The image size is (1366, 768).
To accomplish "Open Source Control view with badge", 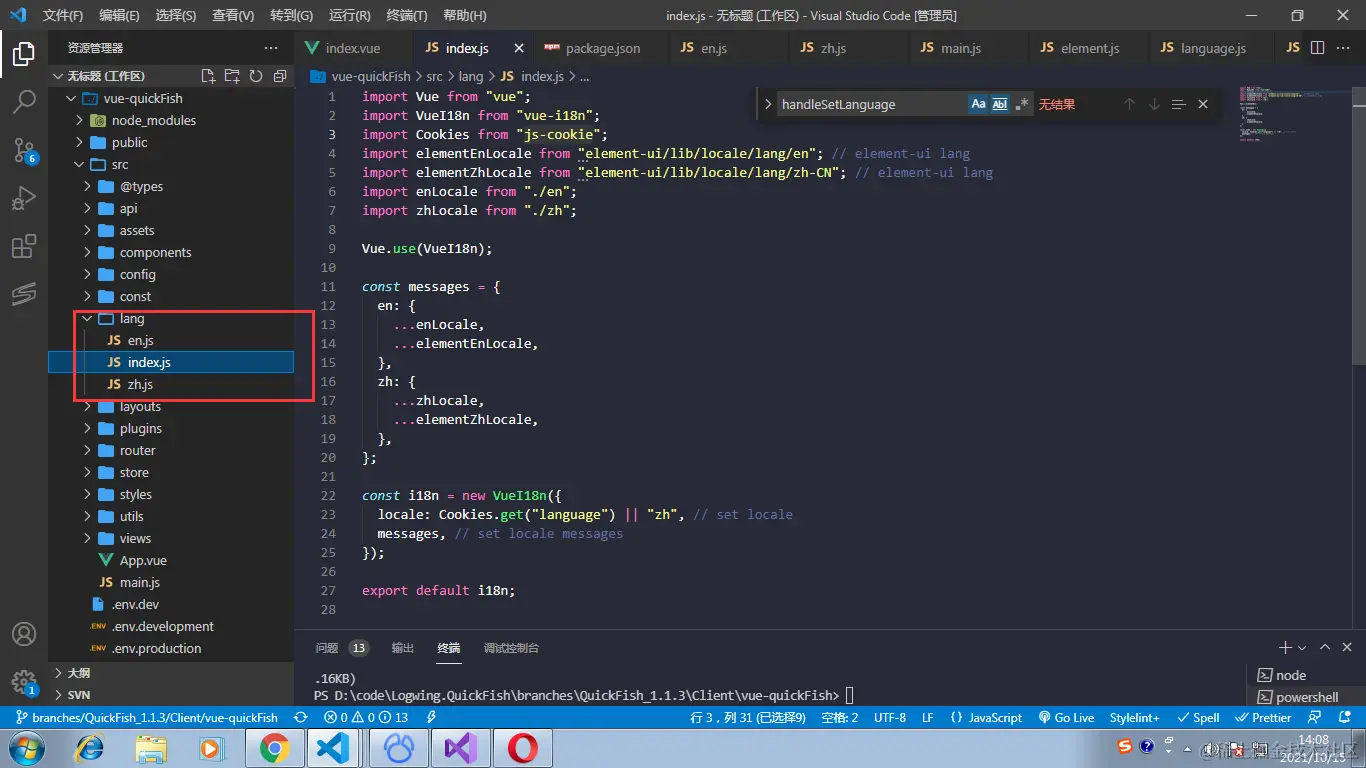I will pyautogui.click(x=24, y=150).
